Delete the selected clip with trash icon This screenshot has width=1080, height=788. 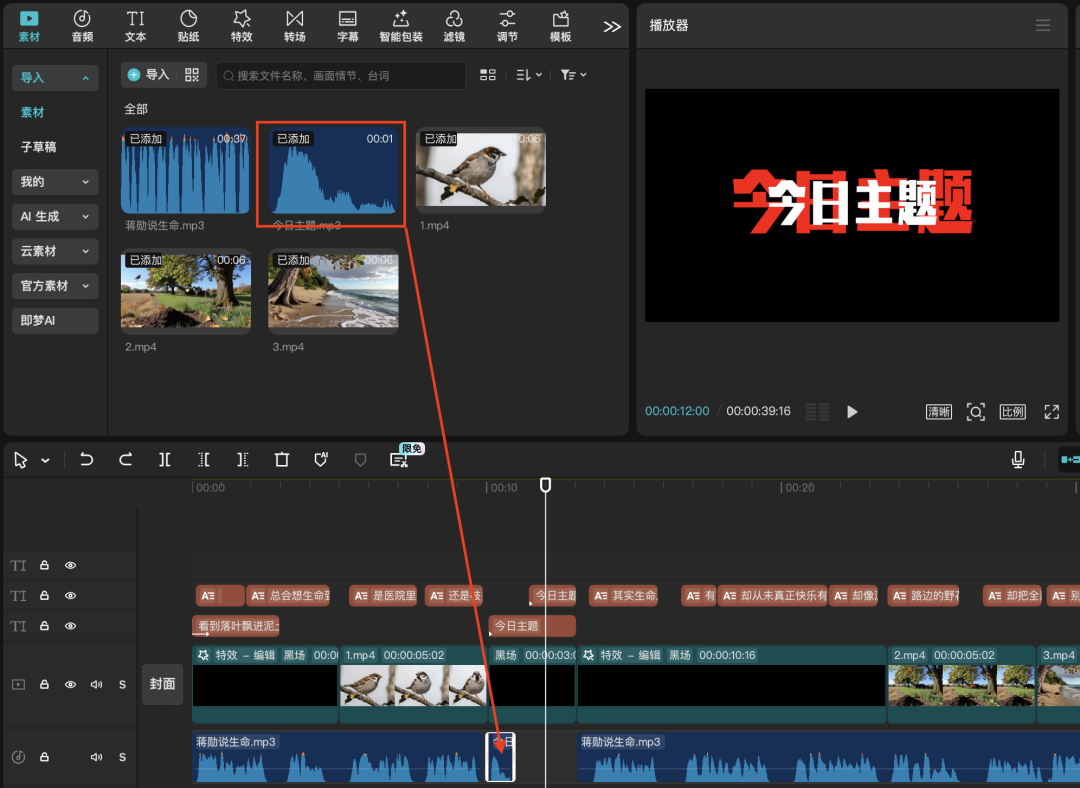pyautogui.click(x=282, y=460)
